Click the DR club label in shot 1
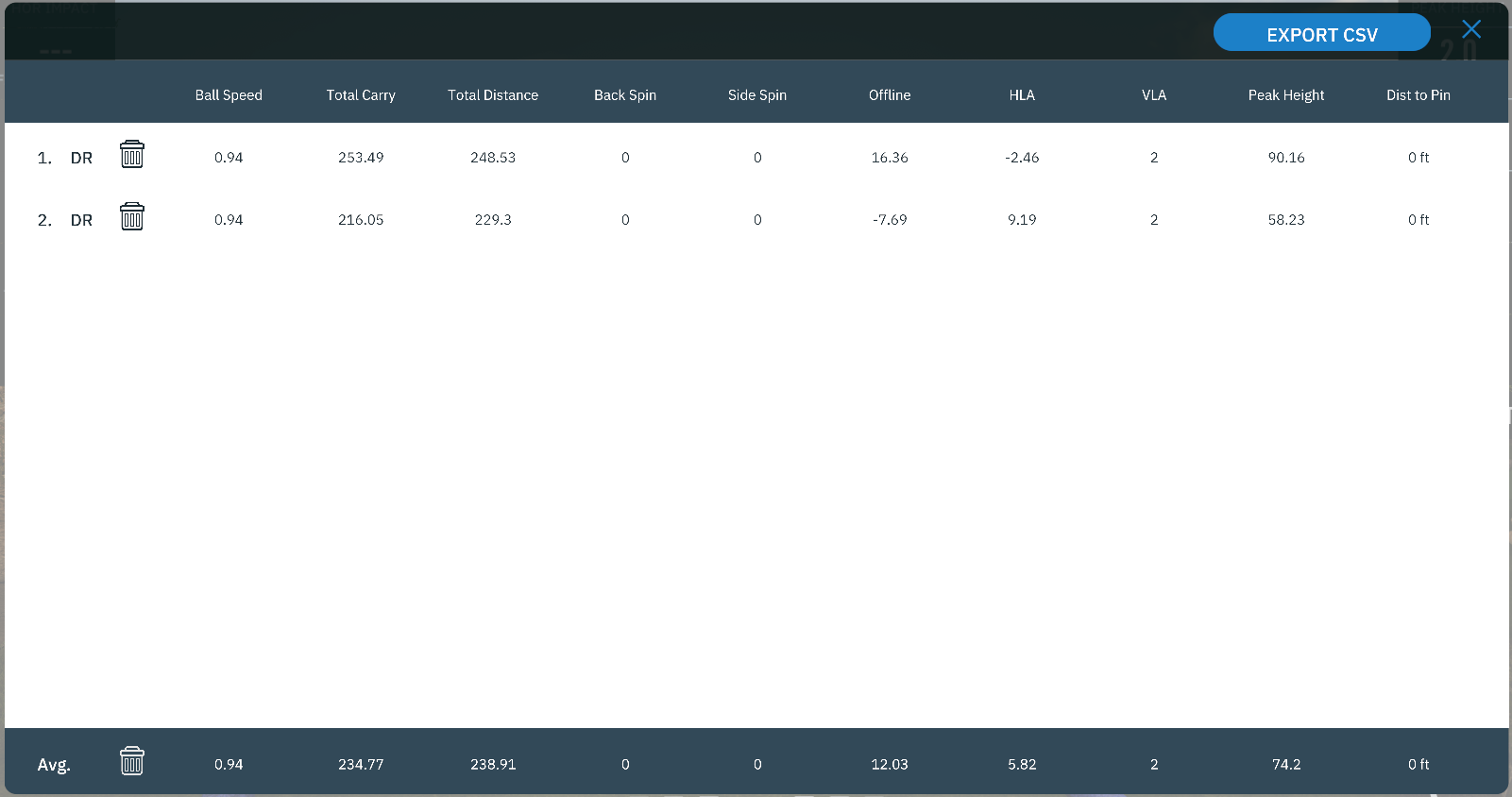 81,159
